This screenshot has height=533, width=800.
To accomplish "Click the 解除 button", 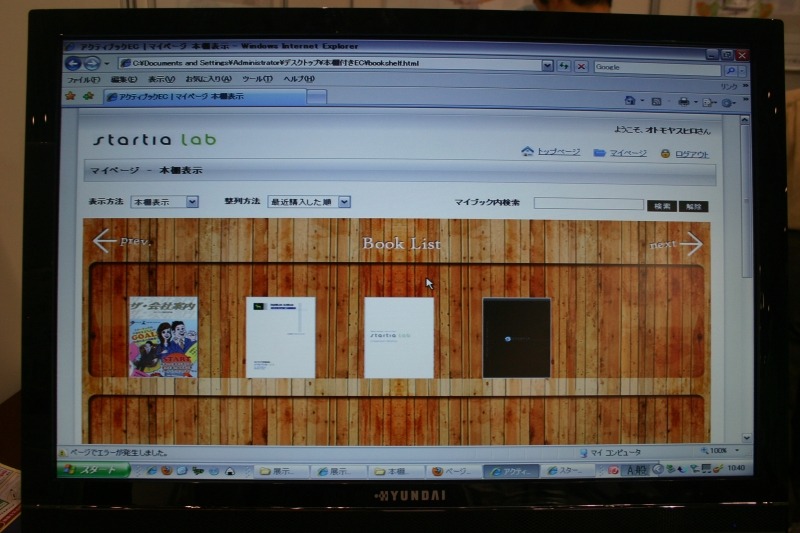I will point(693,207).
